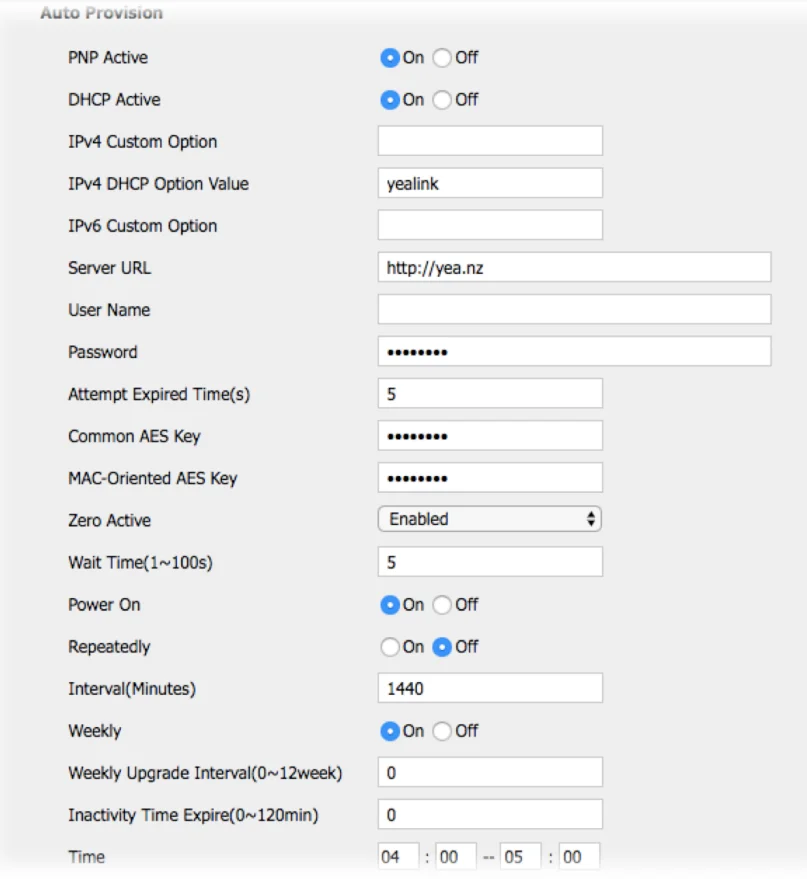The image size is (807, 879).
Task: Turn off Weekly upgrade
Action: (x=441, y=730)
